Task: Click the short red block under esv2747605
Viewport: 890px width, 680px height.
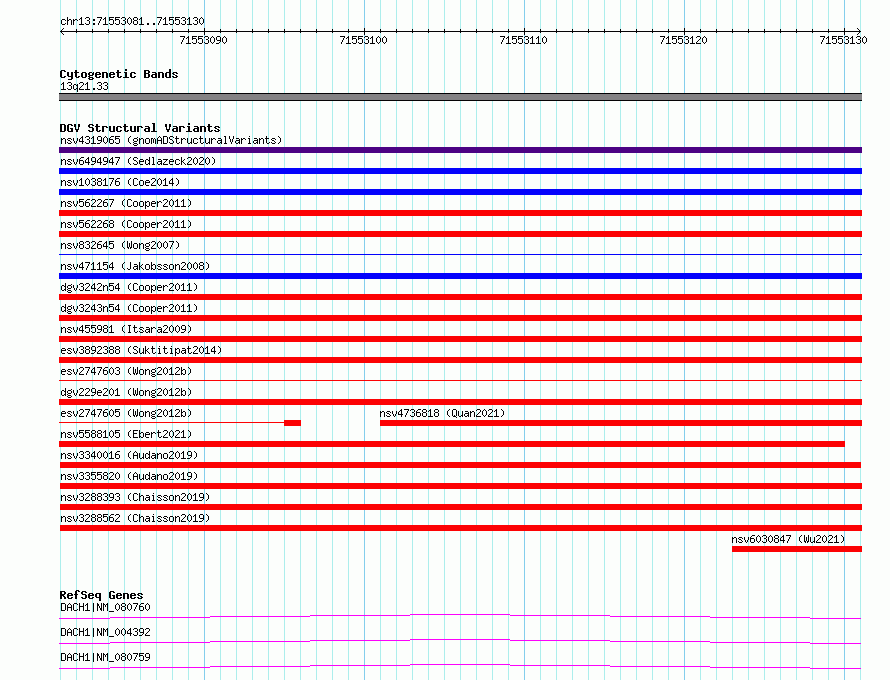Action: click(x=292, y=423)
